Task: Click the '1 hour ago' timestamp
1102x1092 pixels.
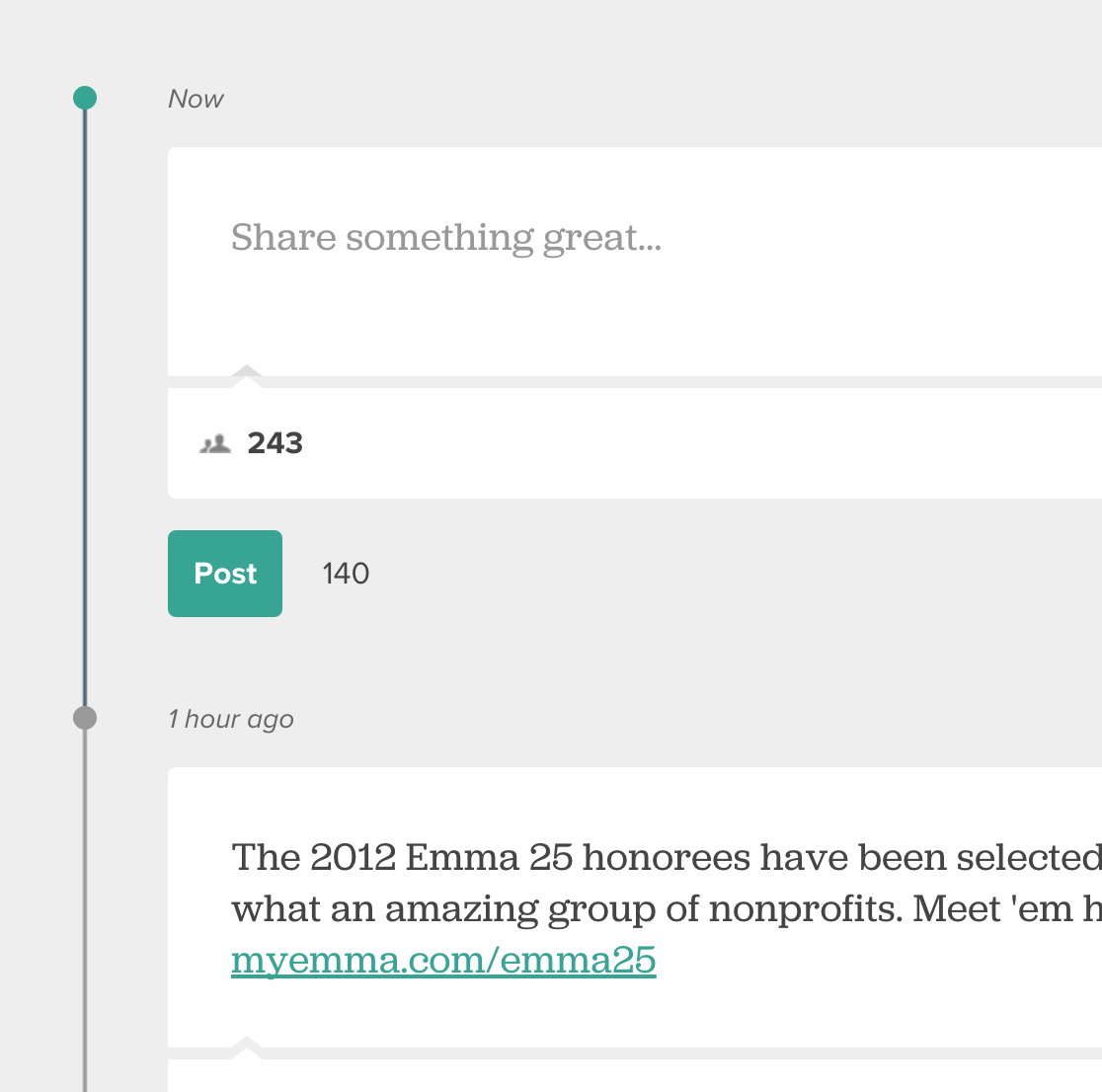Action: pos(231,719)
